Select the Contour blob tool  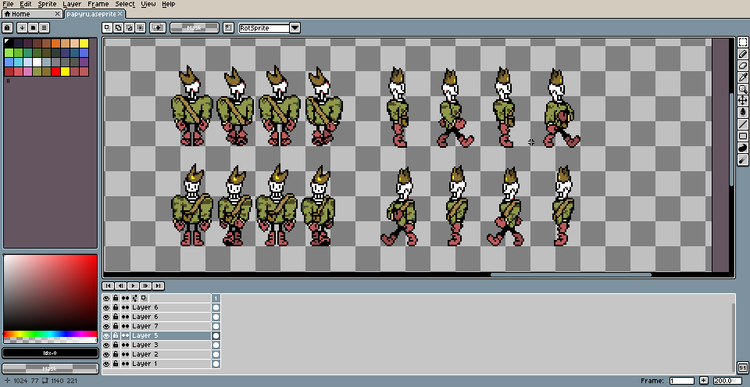pyautogui.click(x=743, y=148)
